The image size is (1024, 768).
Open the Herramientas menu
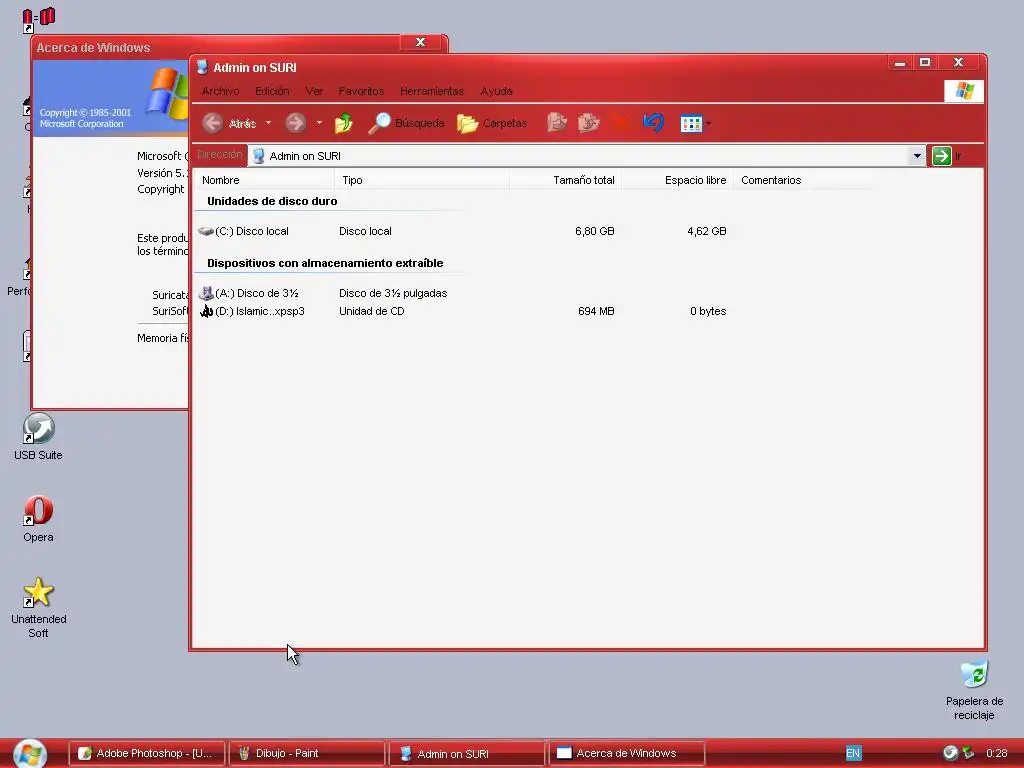click(x=432, y=91)
